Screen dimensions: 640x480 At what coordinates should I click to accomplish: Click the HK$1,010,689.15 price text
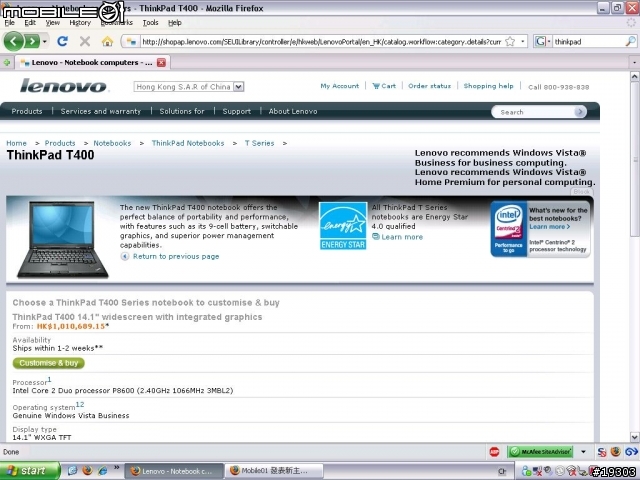point(71,326)
